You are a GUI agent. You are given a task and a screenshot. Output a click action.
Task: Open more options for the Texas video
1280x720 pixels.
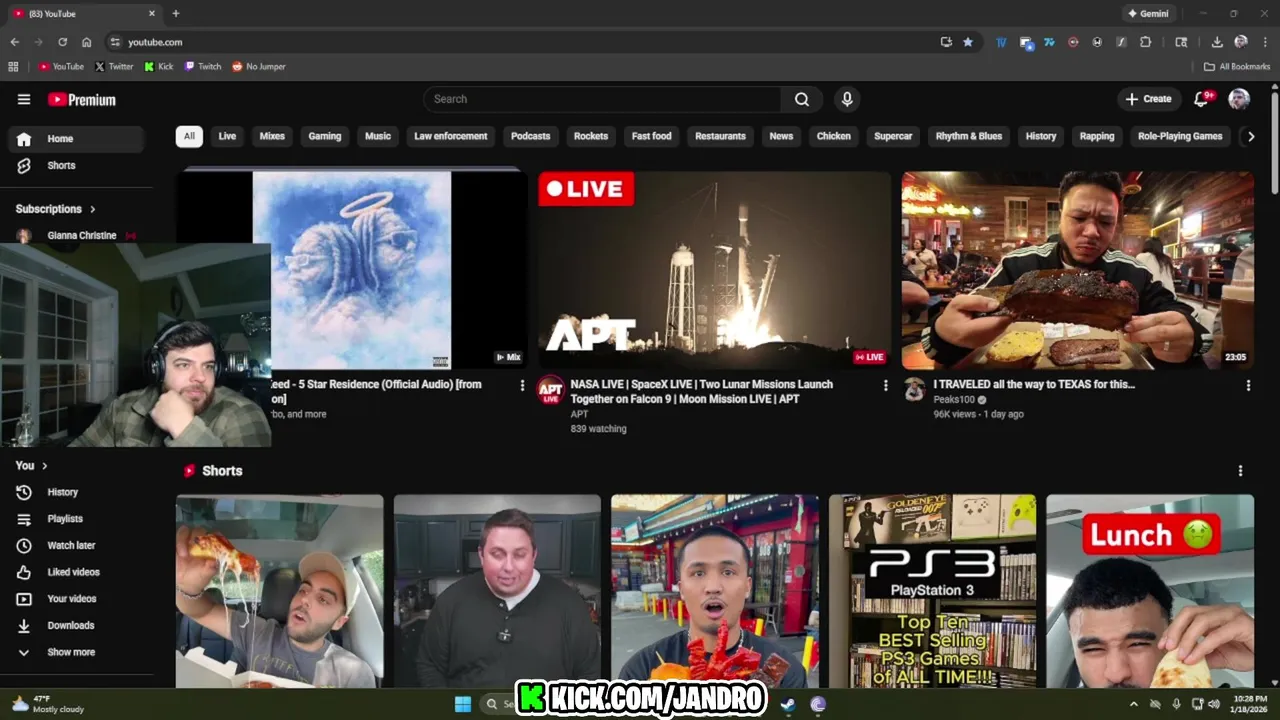(1248, 385)
